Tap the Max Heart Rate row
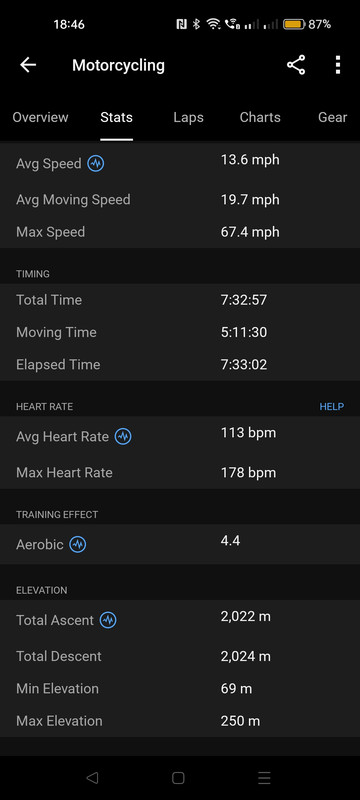The image size is (360, 800). coord(180,472)
